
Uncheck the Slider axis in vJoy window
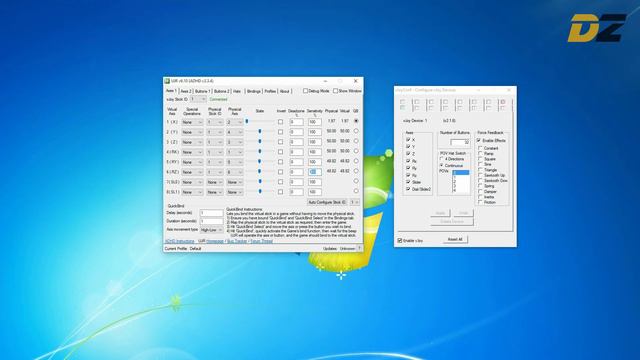pos(408,182)
